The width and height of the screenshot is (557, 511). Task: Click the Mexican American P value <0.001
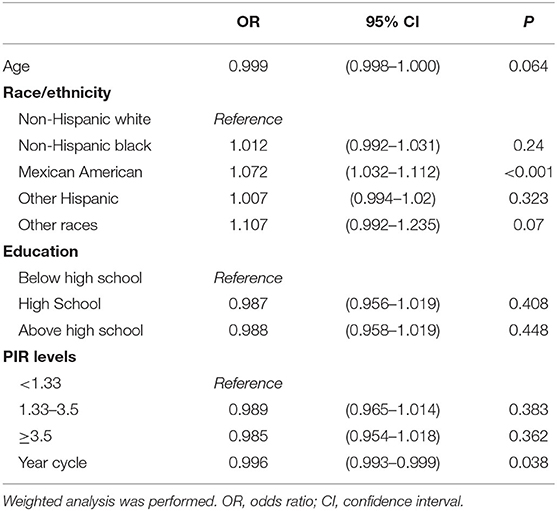tap(529, 172)
